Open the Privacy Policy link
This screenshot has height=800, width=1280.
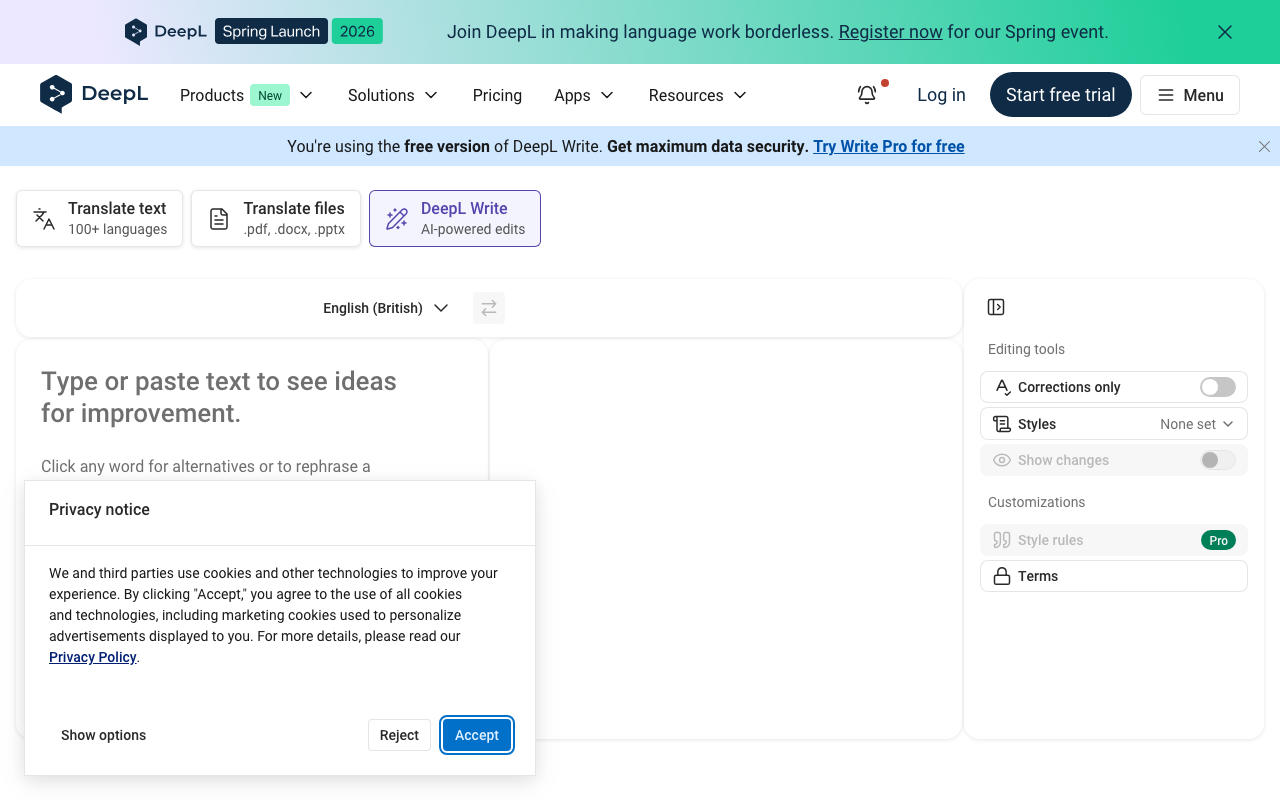point(92,657)
